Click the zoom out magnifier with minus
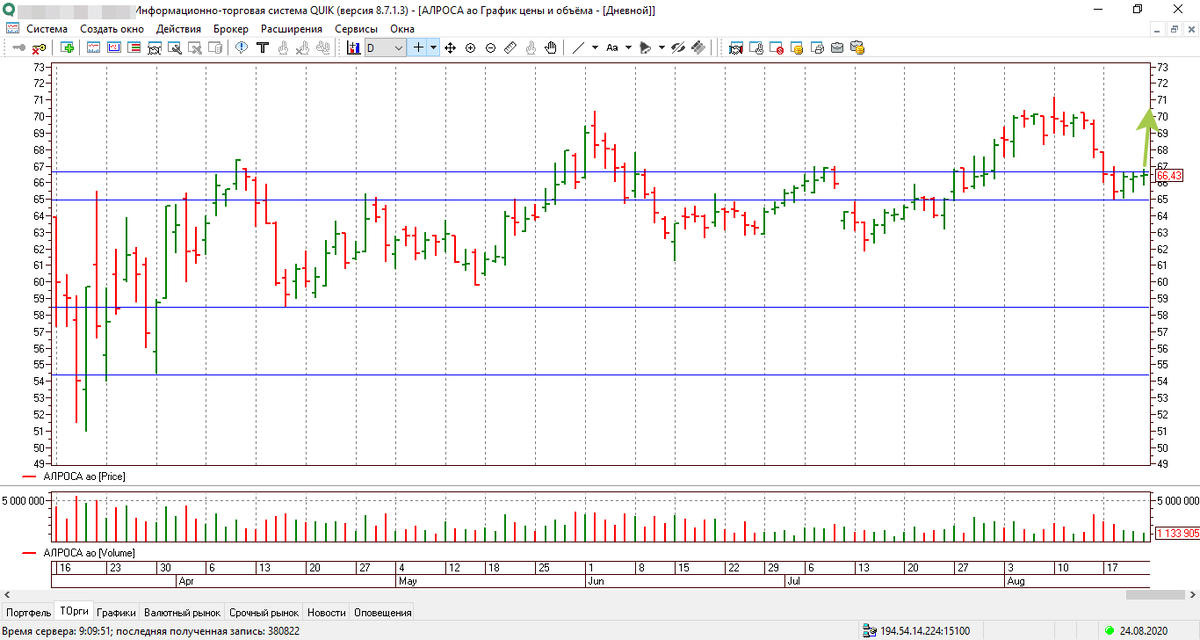This screenshot has width=1200, height=640. pyautogui.click(x=490, y=47)
